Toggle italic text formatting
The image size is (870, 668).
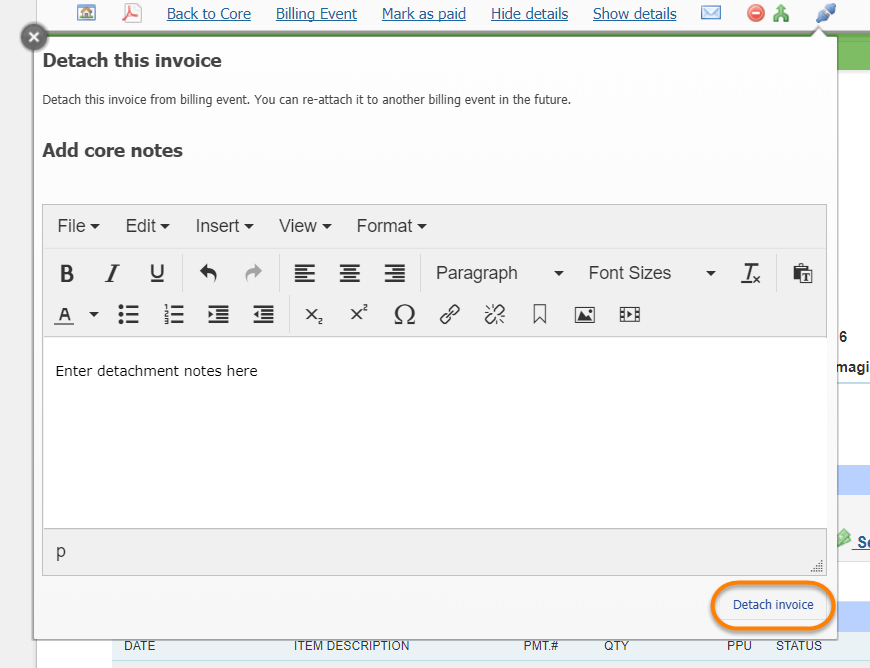[112, 273]
